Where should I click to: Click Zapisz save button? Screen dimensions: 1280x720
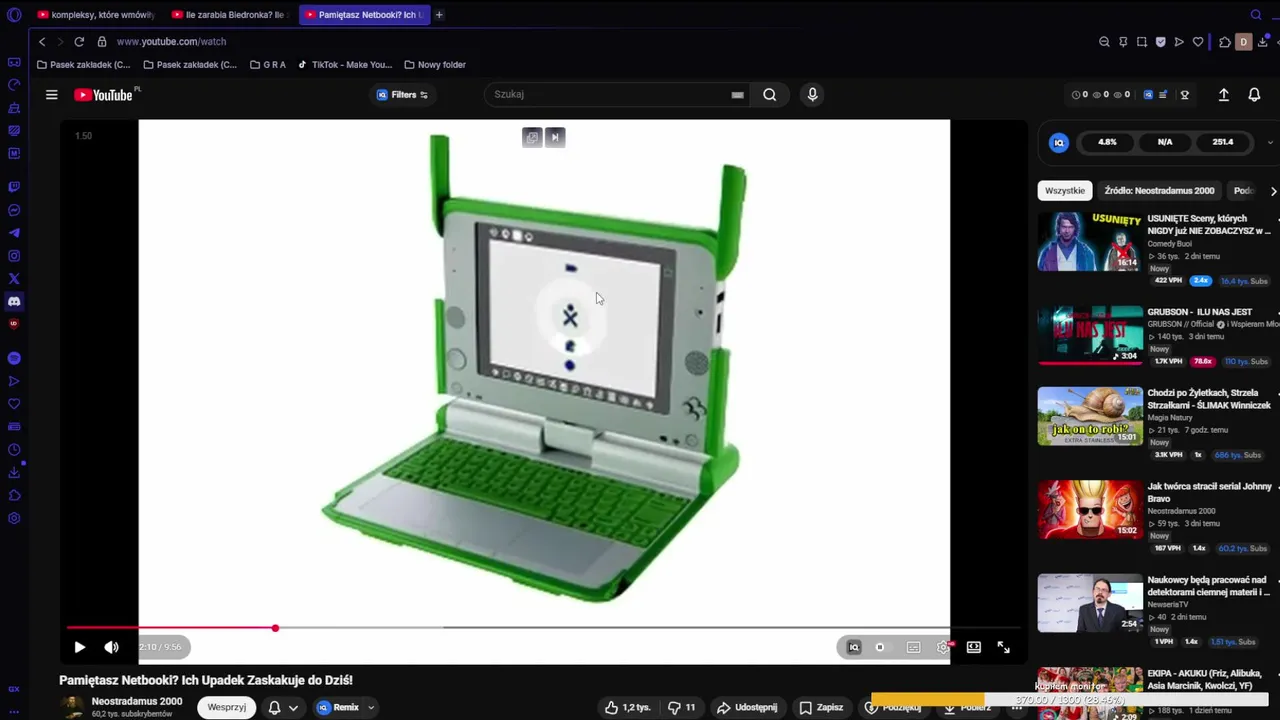pos(820,707)
